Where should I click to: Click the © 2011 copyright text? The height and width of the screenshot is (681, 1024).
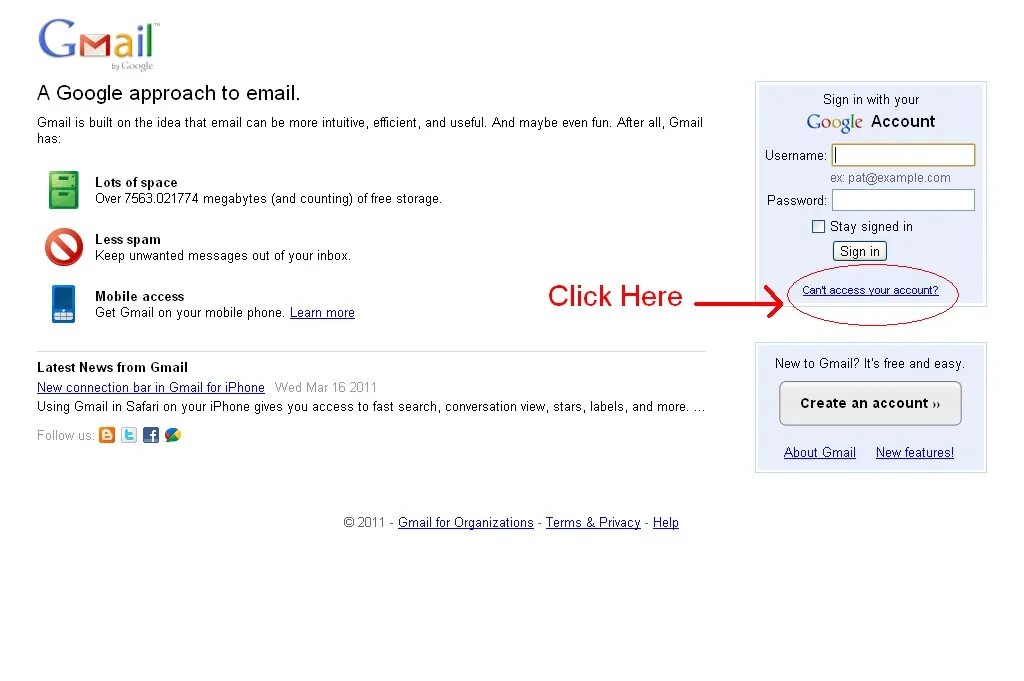pyautogui.click(x=364, y=522)
